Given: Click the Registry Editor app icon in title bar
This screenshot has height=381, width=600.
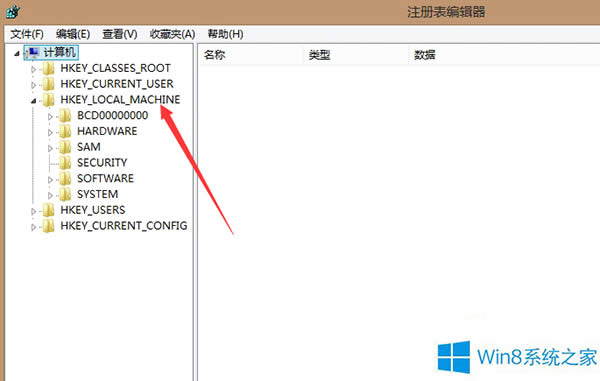Looking at the screenshot, I should pyautogui.click(x=13, y=11).
